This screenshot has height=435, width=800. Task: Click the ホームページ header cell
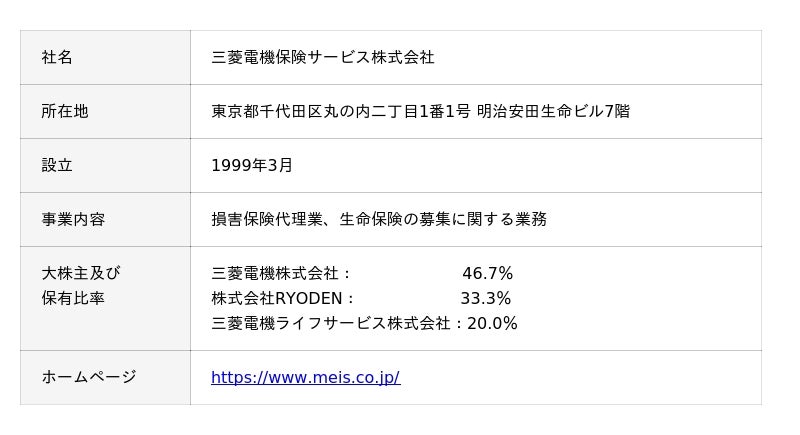[x=105, y=377]
